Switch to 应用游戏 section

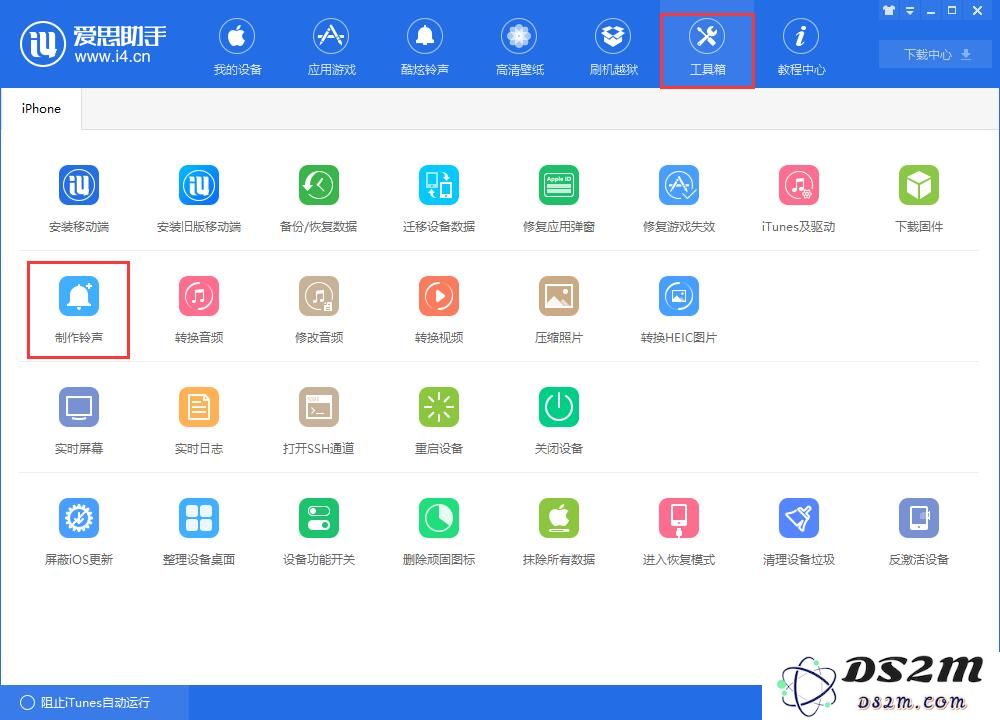click(x=332, y=48)
